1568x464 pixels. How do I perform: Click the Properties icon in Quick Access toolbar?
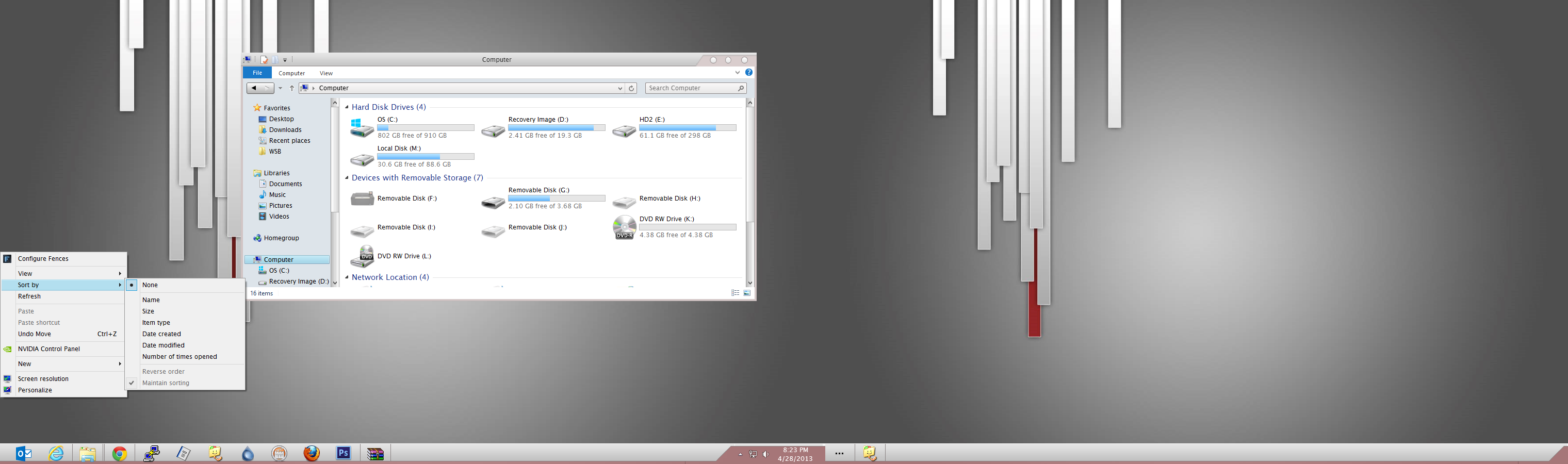click(264, 59)
